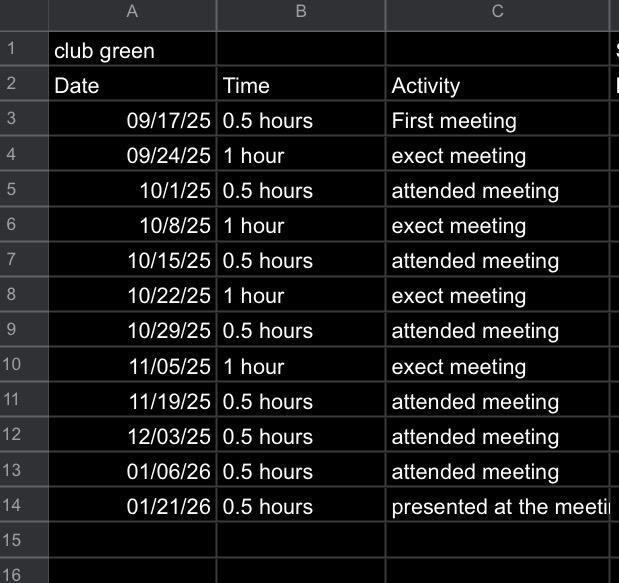This screenshot has height=583, width=619.
Task: Click the 'First meeting' activity cell
Action: coord(497,121)
